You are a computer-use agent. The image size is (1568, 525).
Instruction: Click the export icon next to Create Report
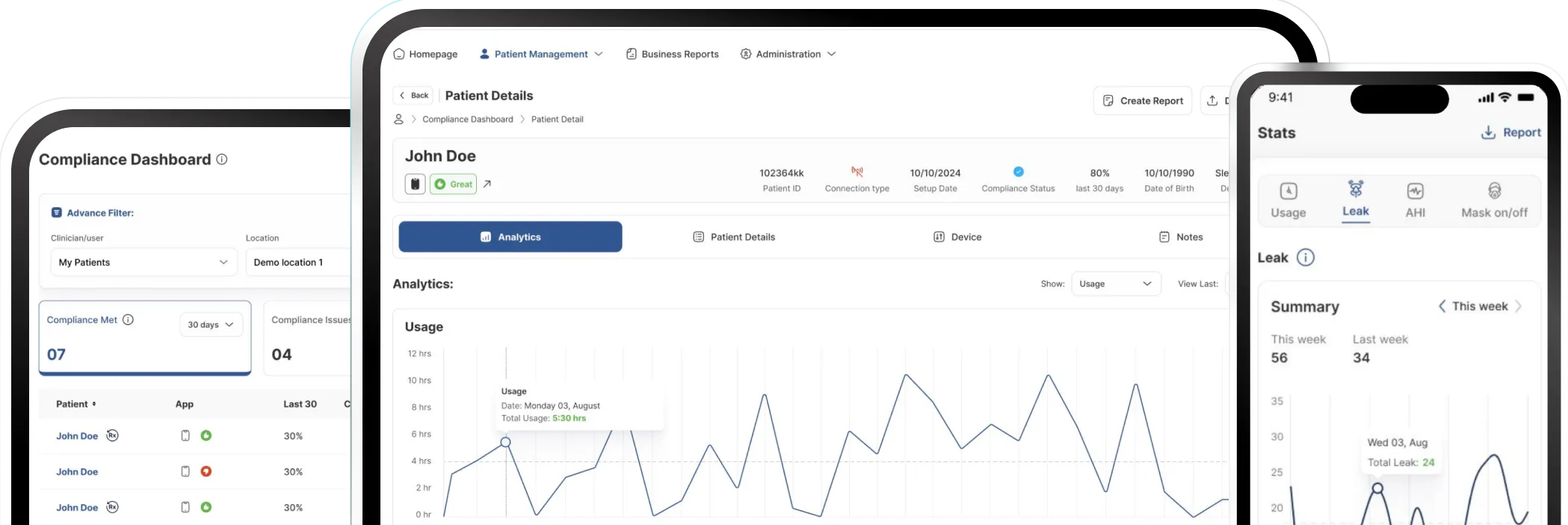tap(1212, 100)
